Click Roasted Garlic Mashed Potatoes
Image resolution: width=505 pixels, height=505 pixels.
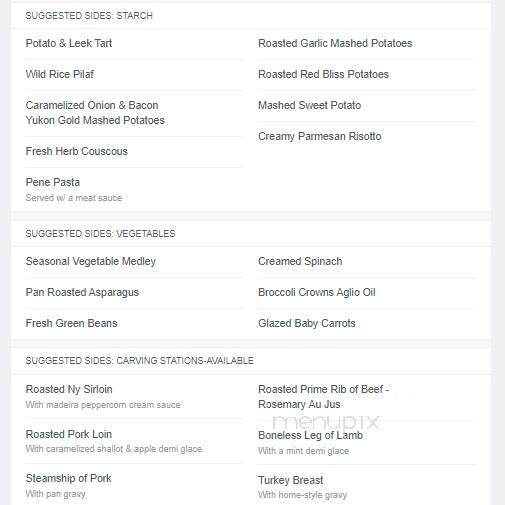335,43
